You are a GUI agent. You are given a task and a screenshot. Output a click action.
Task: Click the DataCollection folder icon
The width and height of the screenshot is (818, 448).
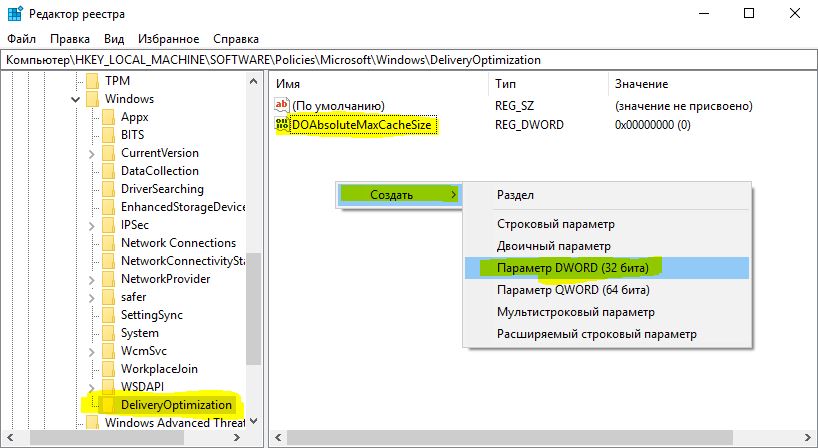(x=109, y=171)
